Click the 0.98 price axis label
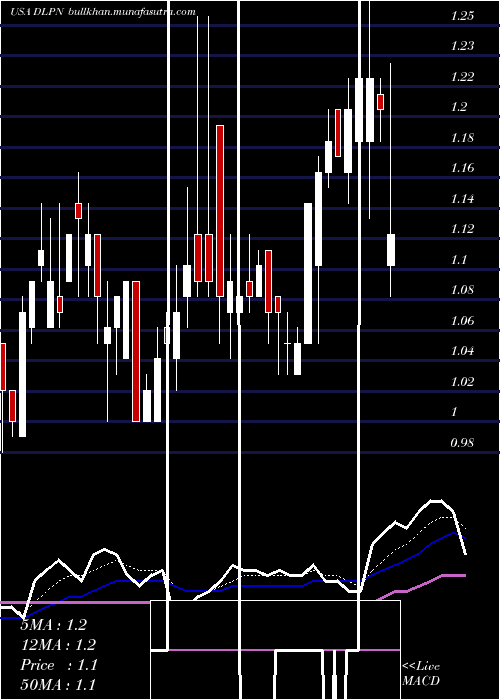This screenshot has width=500, height=700. click(x=462, y=443)
